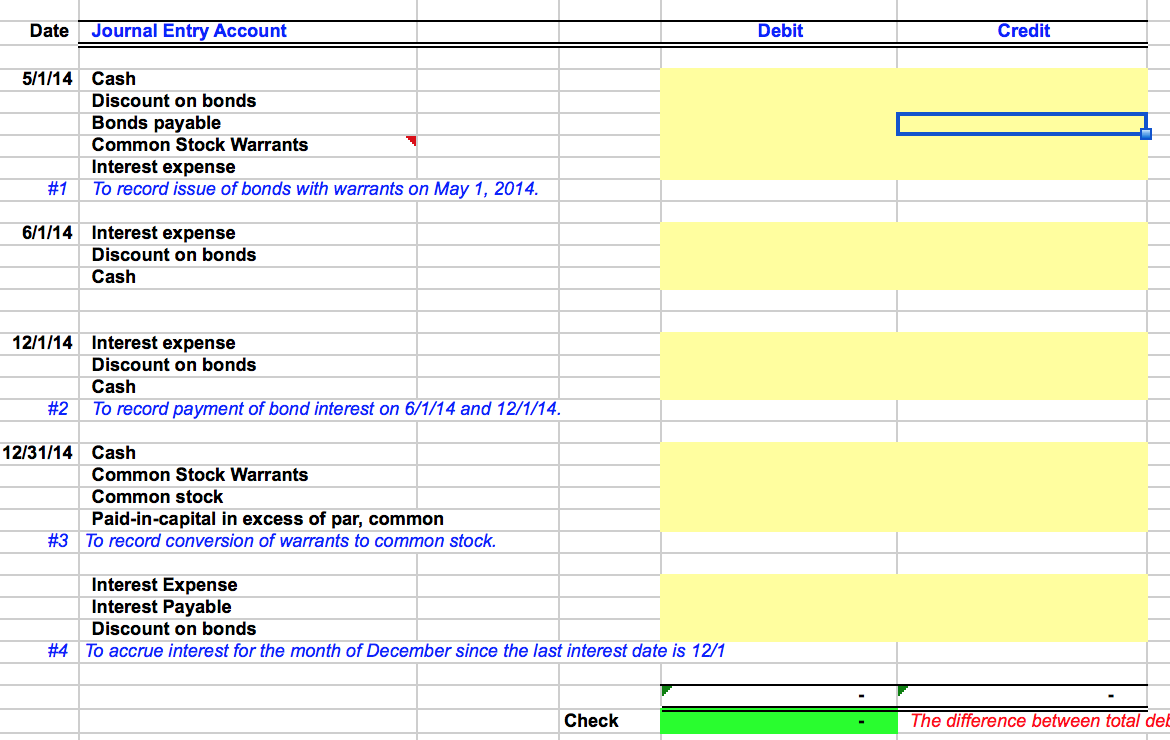Click the Credit cell for 6/1/14 Cash
This screenshot has width=1170, height=740.
1022,278
